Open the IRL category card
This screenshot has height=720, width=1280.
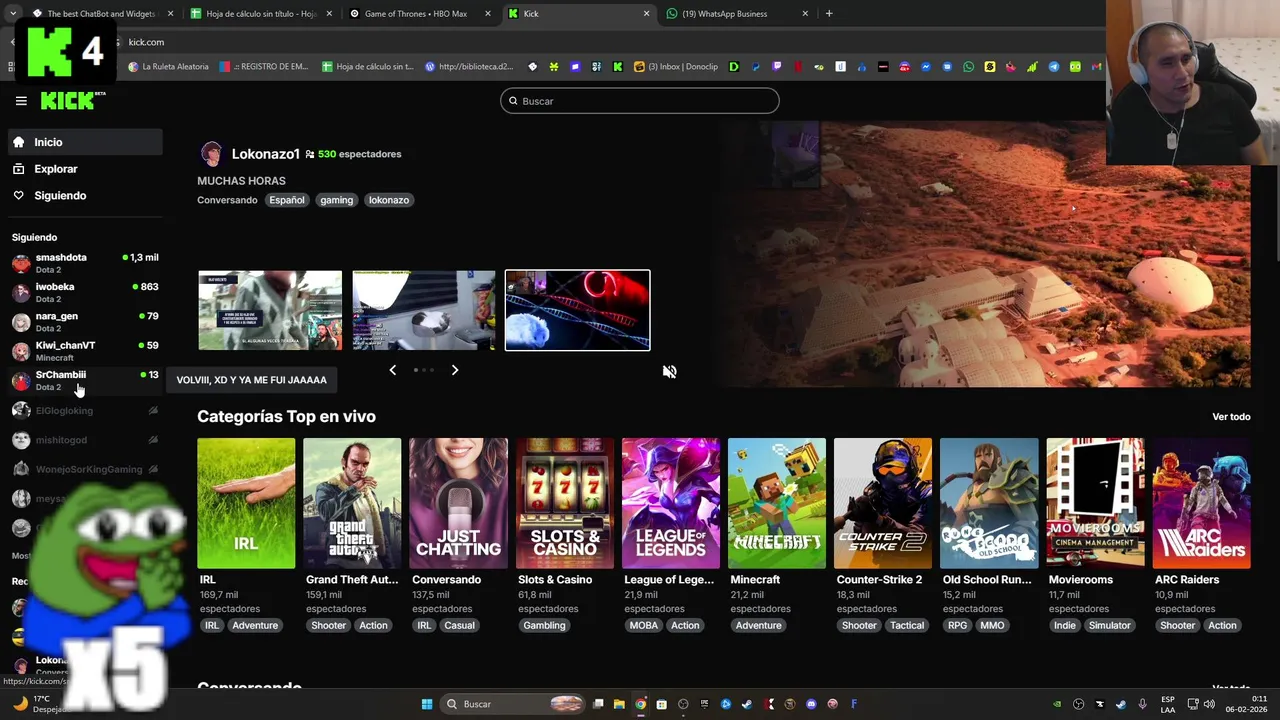[246, 503]
